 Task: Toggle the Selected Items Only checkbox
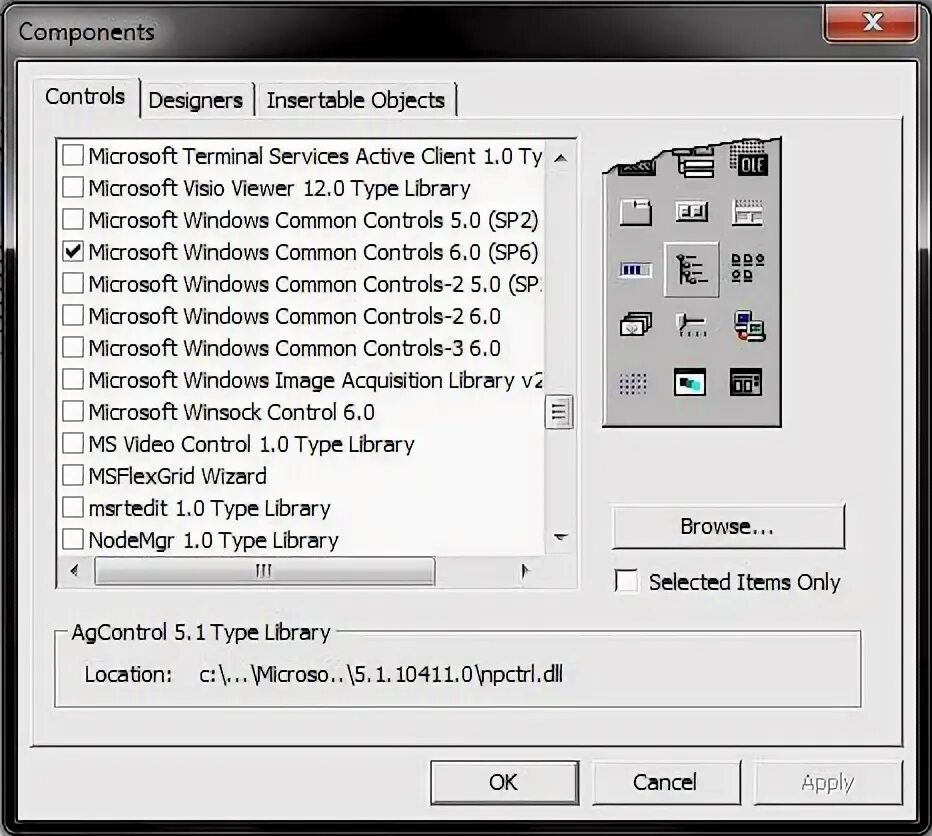[x=626, y=582]
